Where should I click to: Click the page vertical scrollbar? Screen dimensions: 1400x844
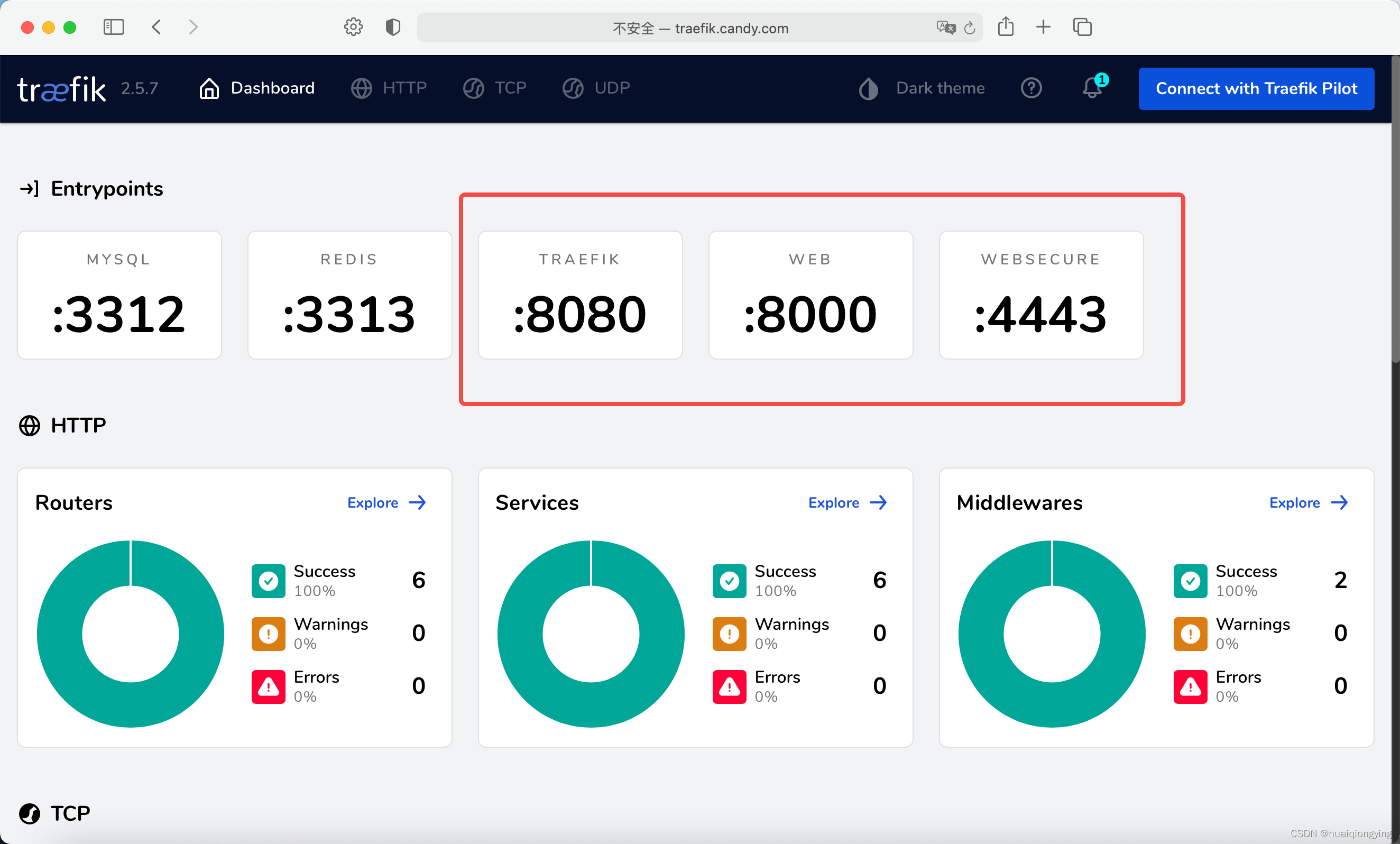1395,209
